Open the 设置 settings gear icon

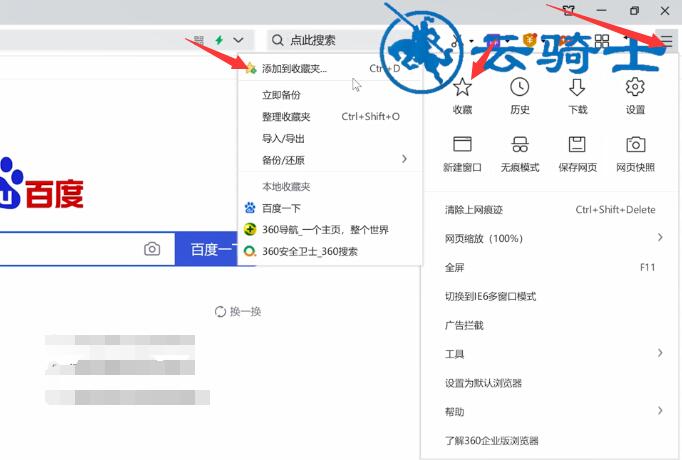(x=635, y=87)
